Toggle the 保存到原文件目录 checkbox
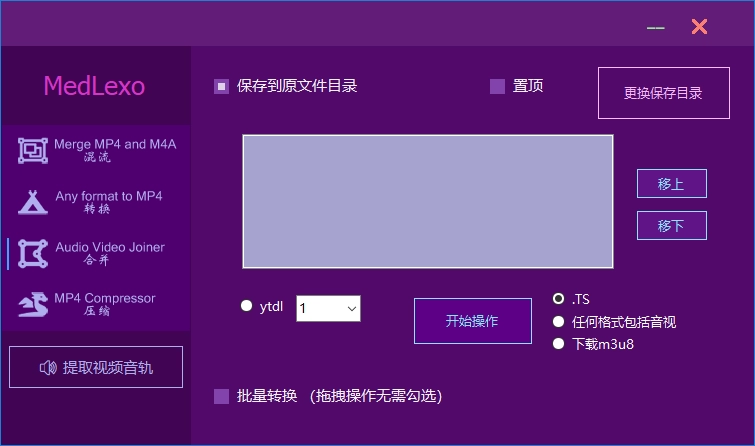Viewport: 755px width, 446px height. point(222,87)
